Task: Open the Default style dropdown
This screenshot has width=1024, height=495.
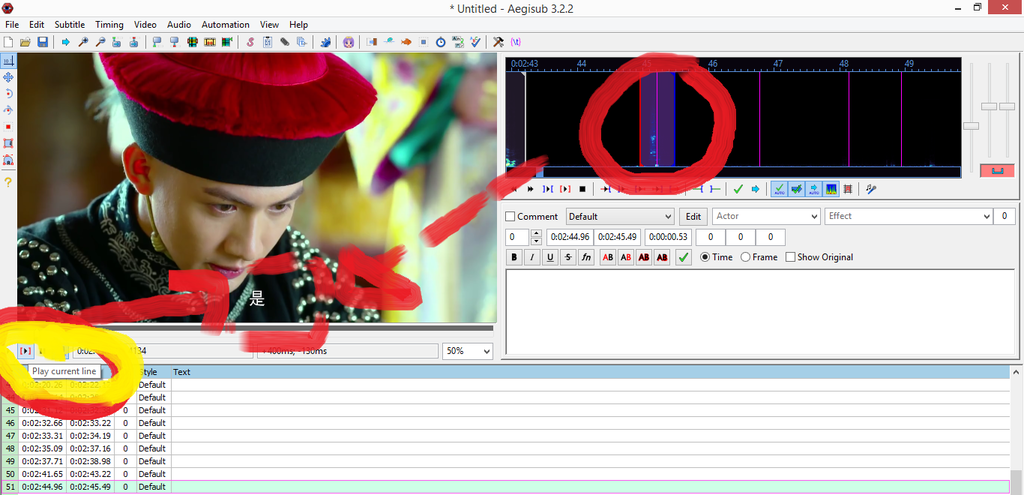Action: [x=620, y=216]
